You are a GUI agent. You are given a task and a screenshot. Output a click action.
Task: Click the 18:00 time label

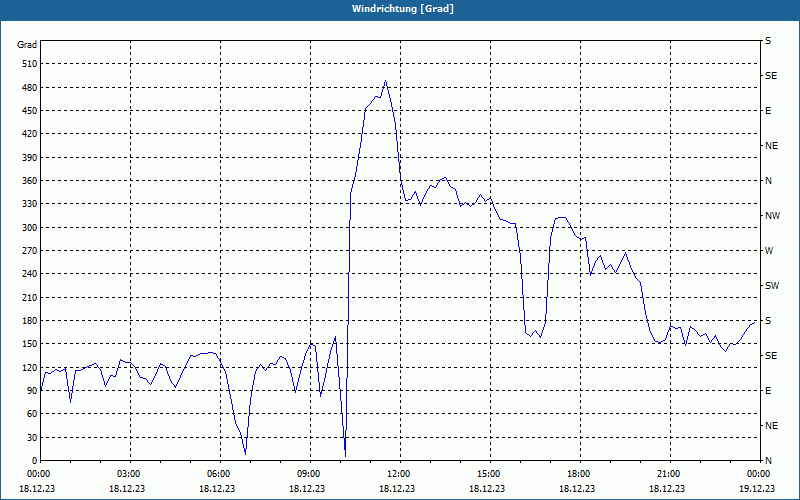point(580,473)
